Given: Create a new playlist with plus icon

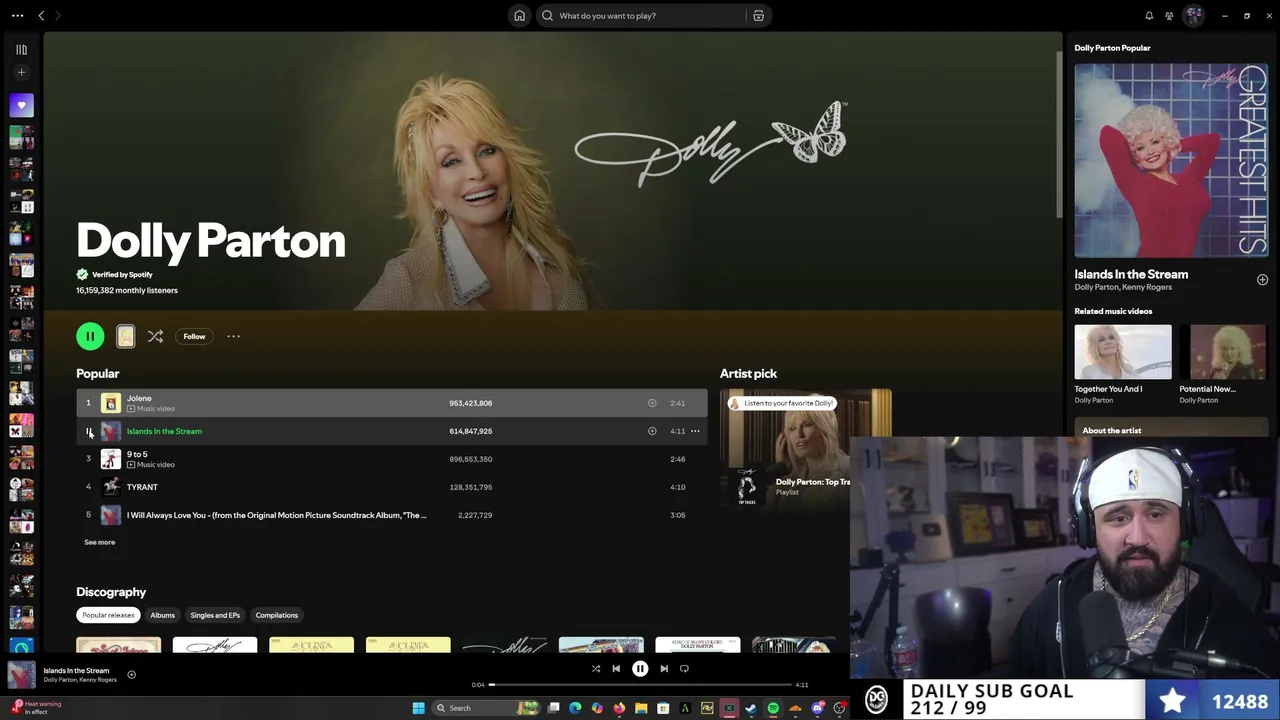Looking at the screenshot, I should [x=21, y=72].
